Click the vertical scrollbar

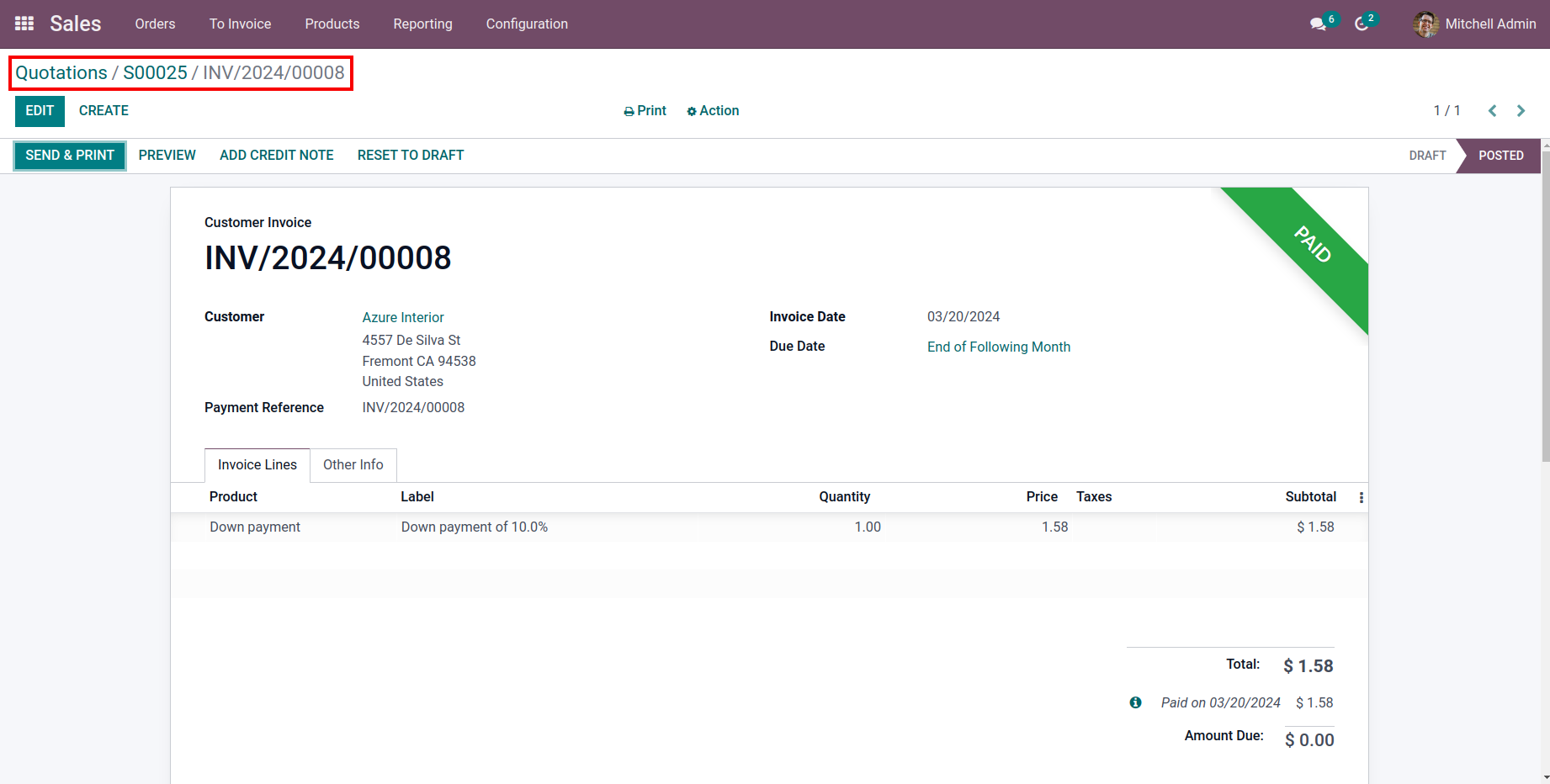(x=1546, y=308)
